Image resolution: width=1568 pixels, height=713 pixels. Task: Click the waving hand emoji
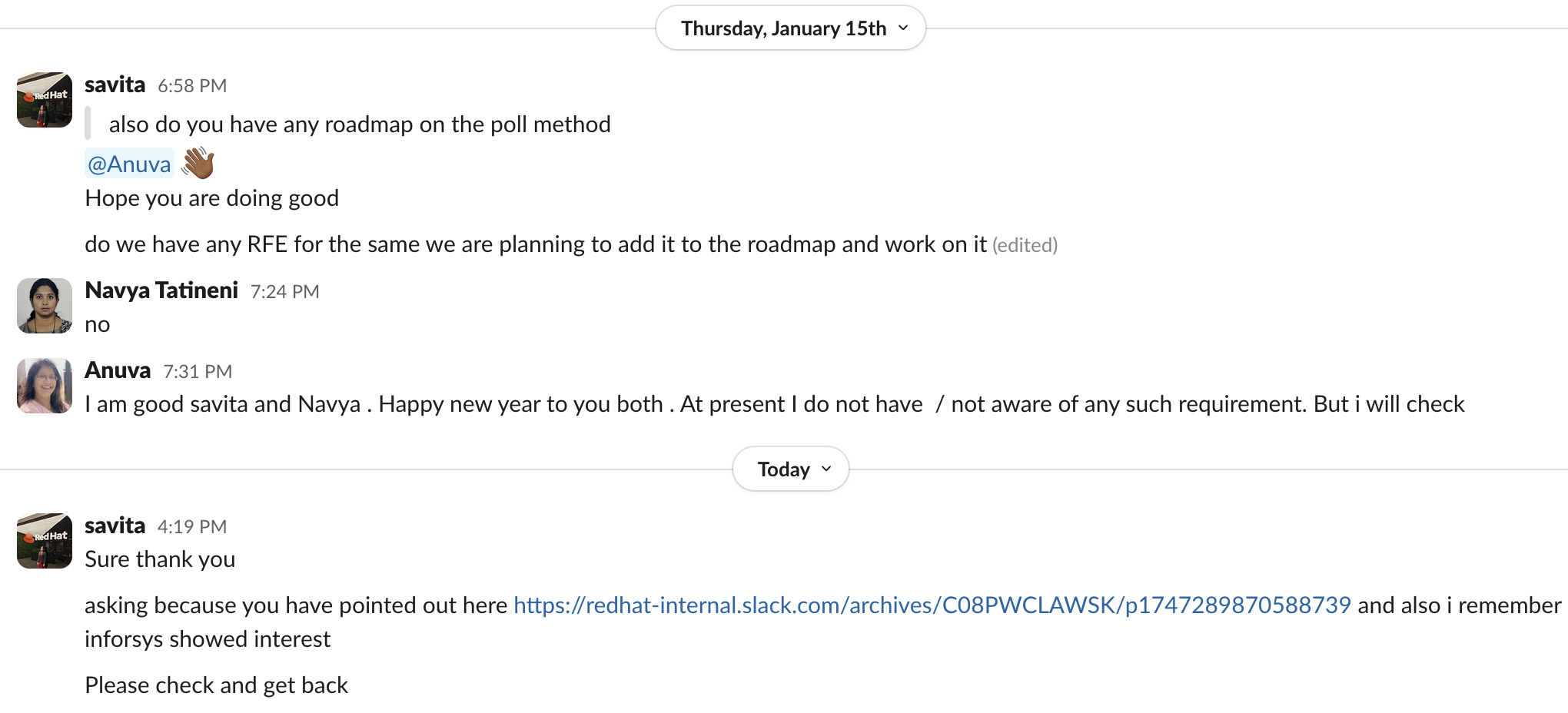click(x=198, y=163)
